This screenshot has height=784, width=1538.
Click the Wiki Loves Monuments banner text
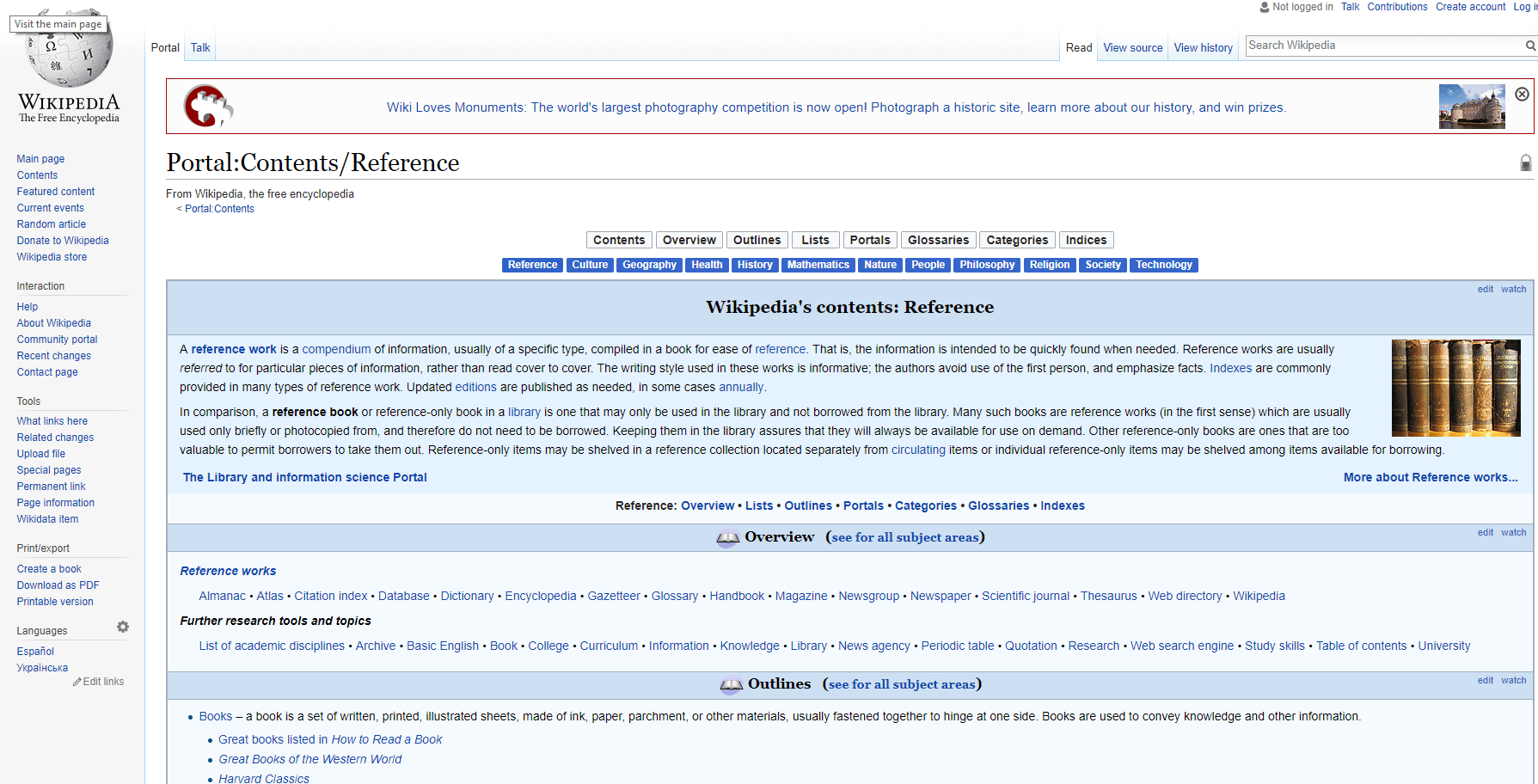[836, 107]
